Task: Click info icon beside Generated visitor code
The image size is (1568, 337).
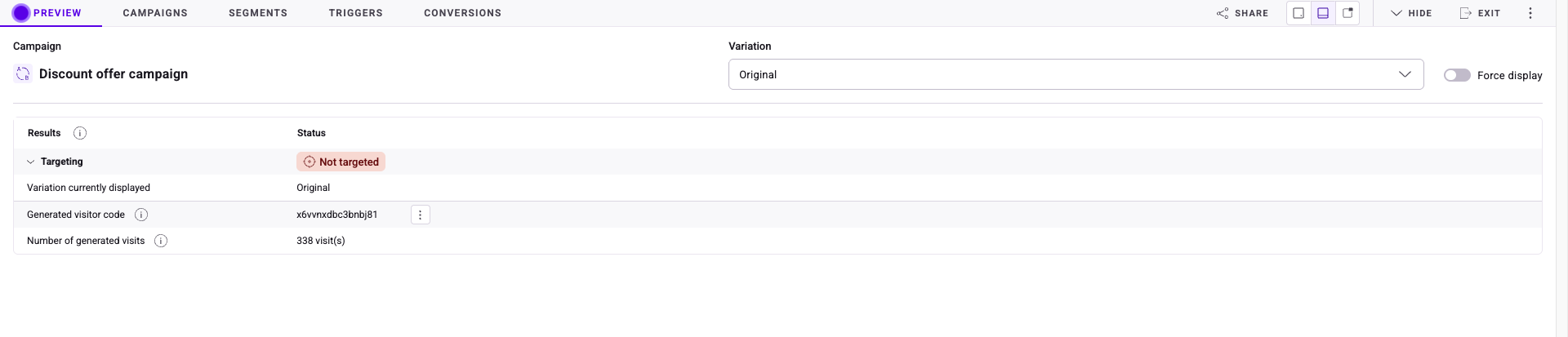Action: (x=141, y=215)
